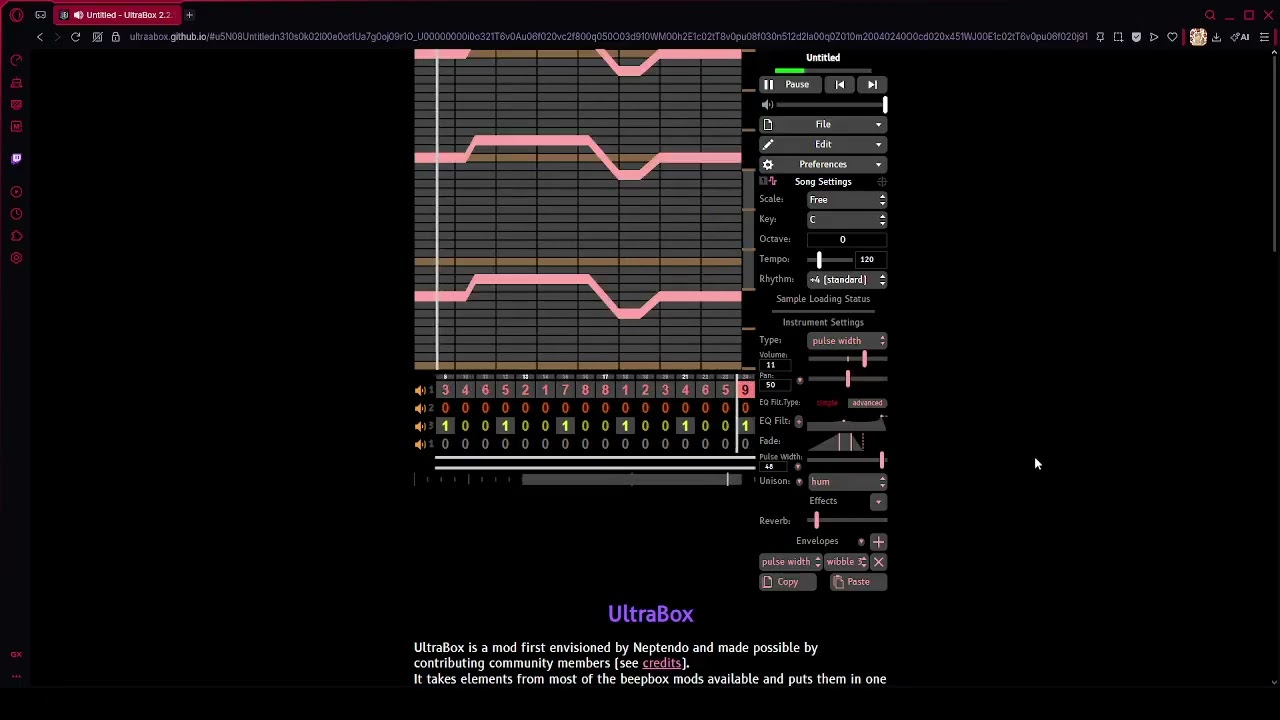This screenshot has height=720, width=1280.
Task: Open the Pan options arrow
Action: coord(799,381)
